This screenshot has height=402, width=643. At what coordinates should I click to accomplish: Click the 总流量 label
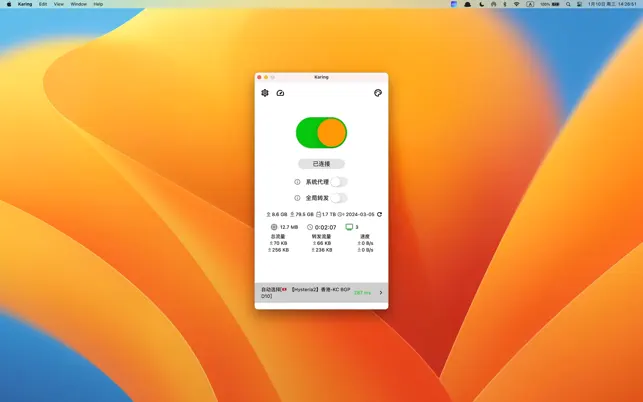[x=278, y=236]
